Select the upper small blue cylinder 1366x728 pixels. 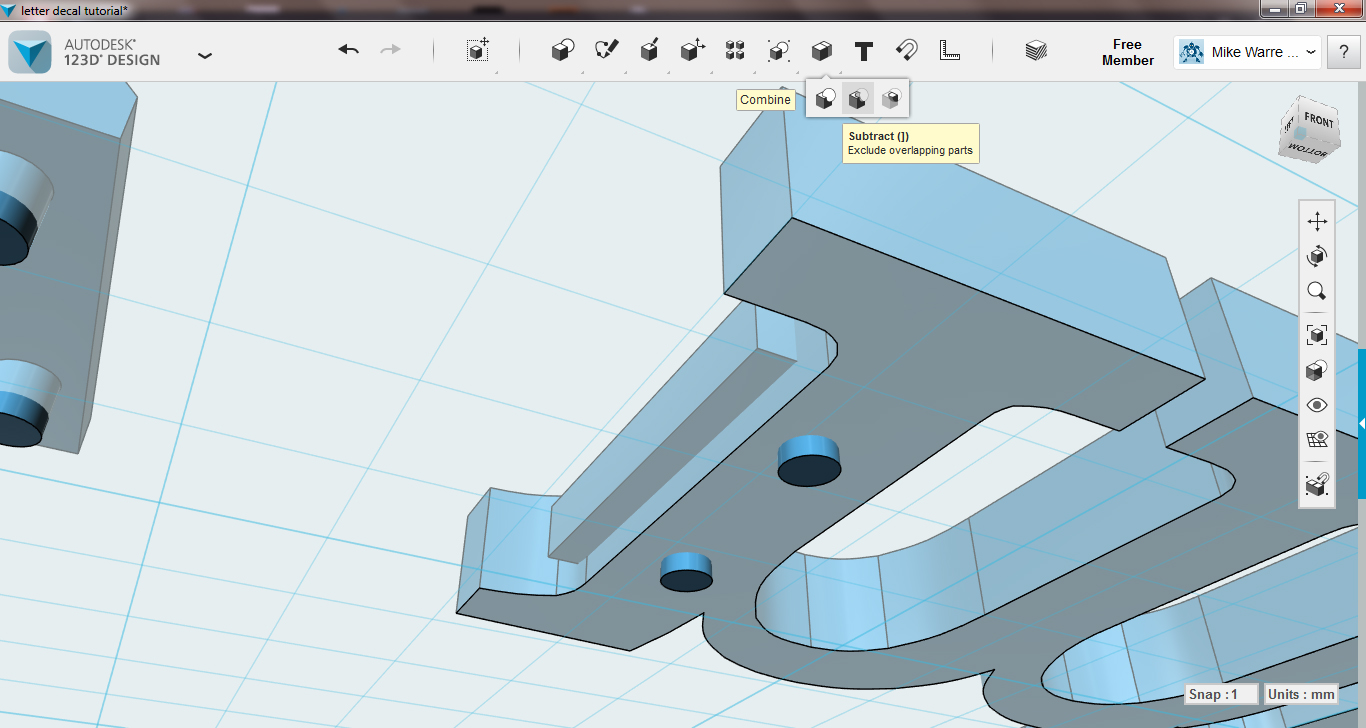pyautogui.click(x=809, y=461)
